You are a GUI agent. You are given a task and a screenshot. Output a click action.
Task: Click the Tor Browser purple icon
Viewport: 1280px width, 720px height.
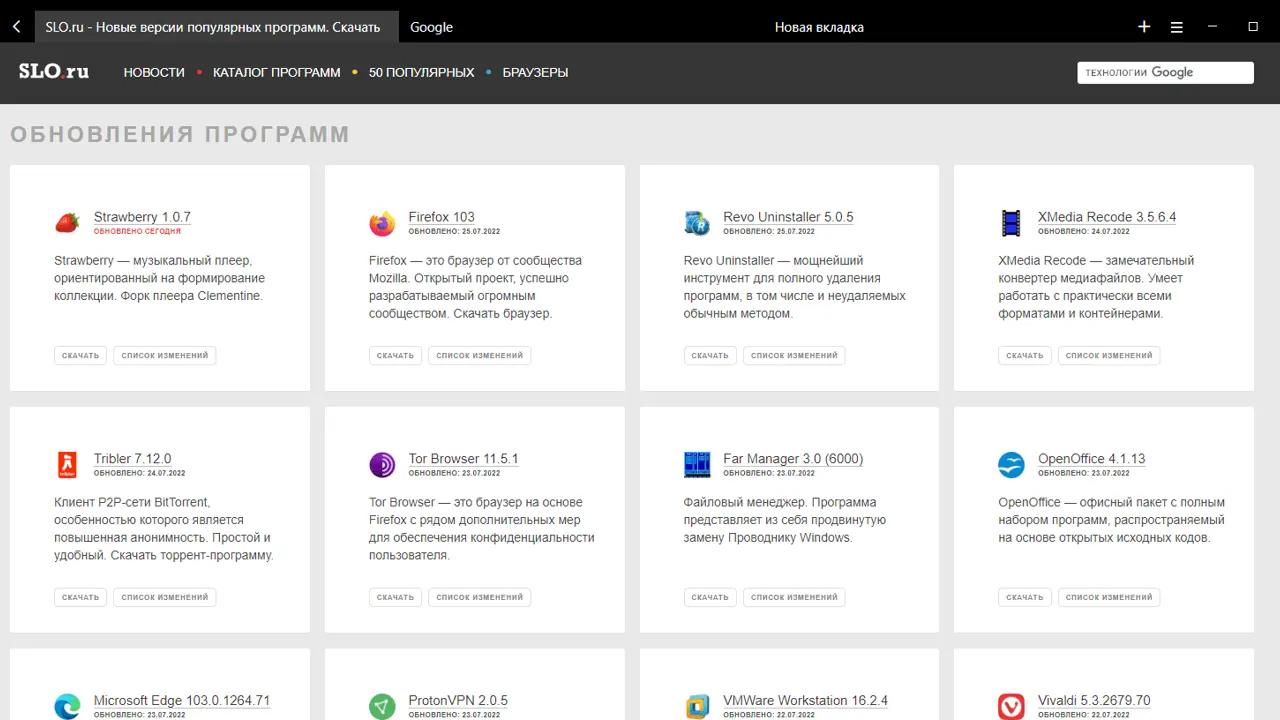[x=382, y=465]
